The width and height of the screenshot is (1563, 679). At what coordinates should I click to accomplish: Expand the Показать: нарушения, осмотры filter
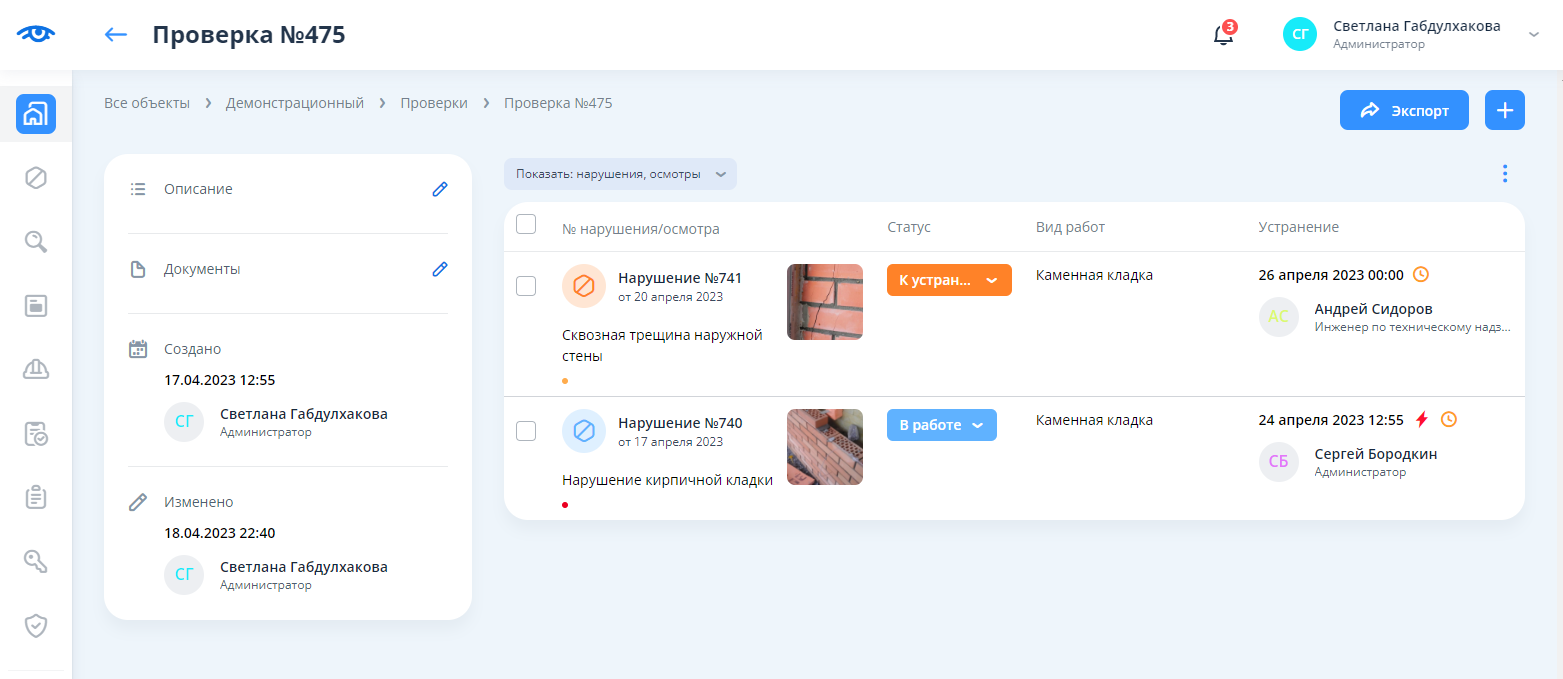620,174
